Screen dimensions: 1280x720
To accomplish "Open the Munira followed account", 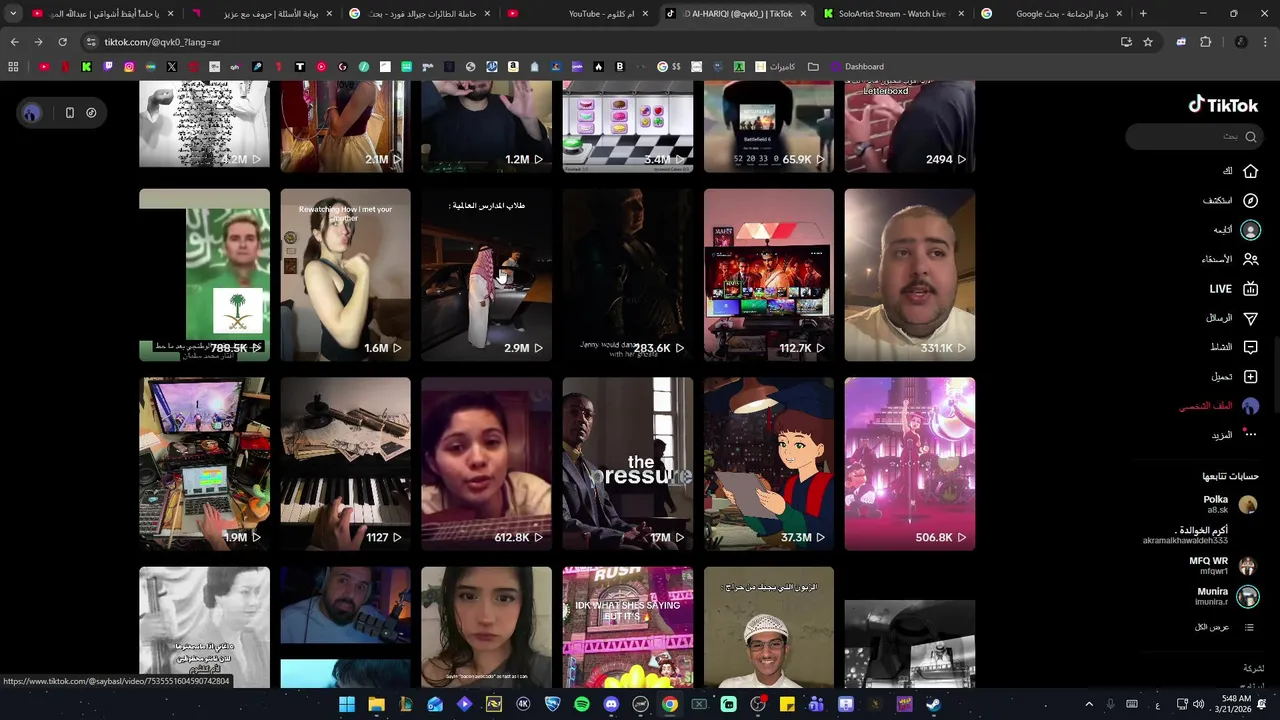I will [x=1226, y=596].
